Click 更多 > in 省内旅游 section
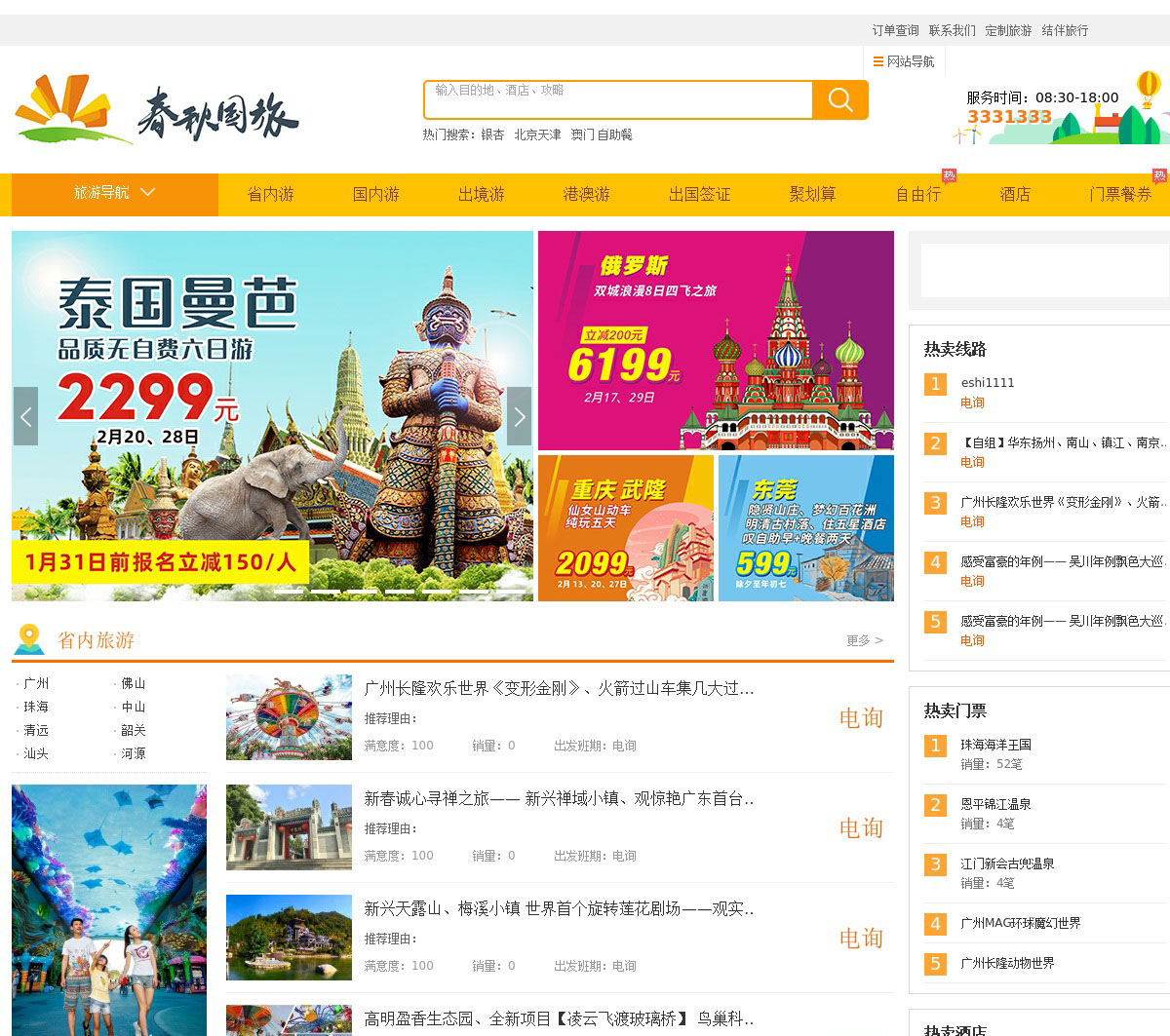This screenshot has width=1170, height=1036. (865, 640)
